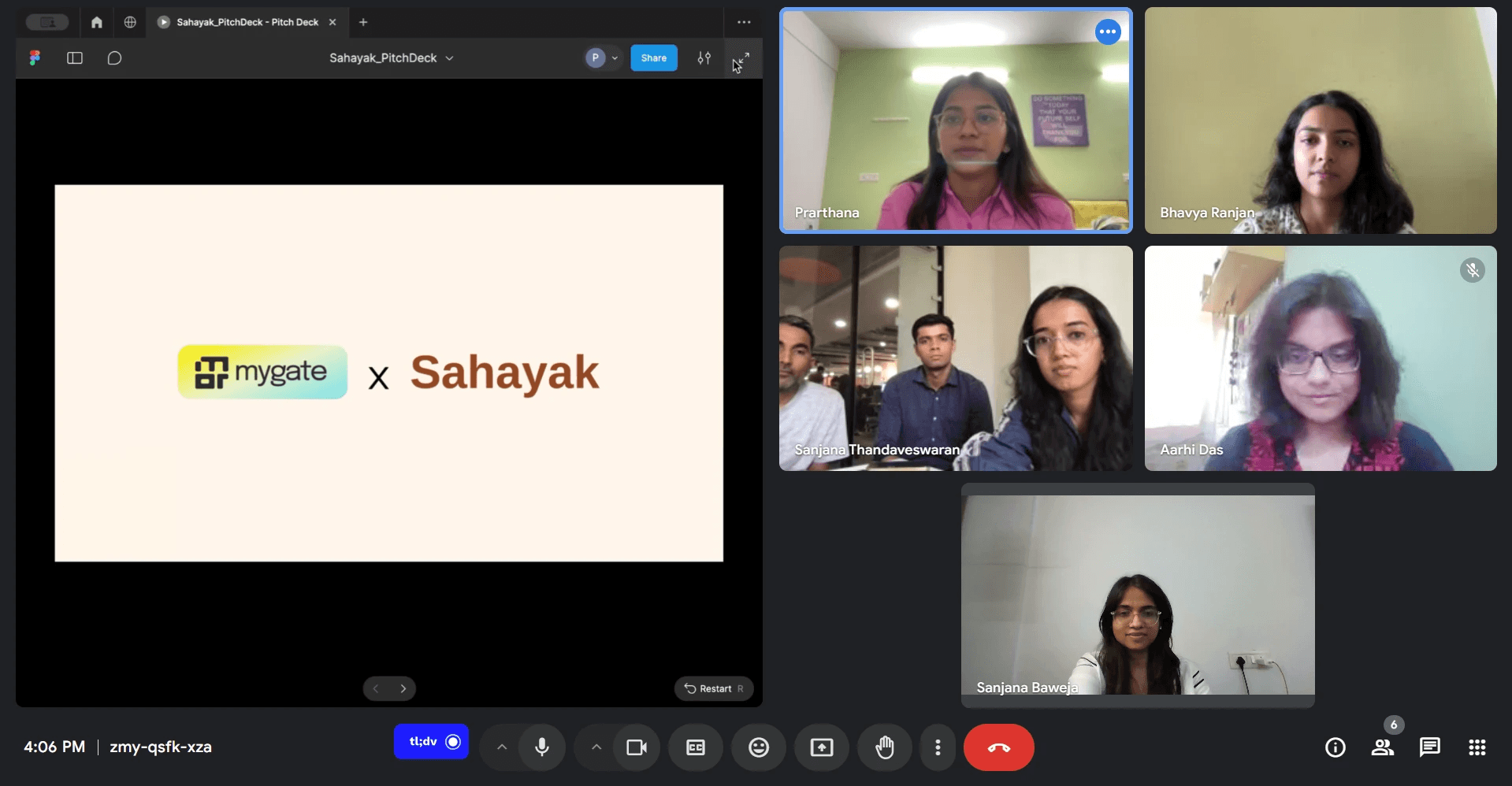Select Bhavya Ranjan's video tile
This screenshot has height=786, width=1512.
[1321, 120]
